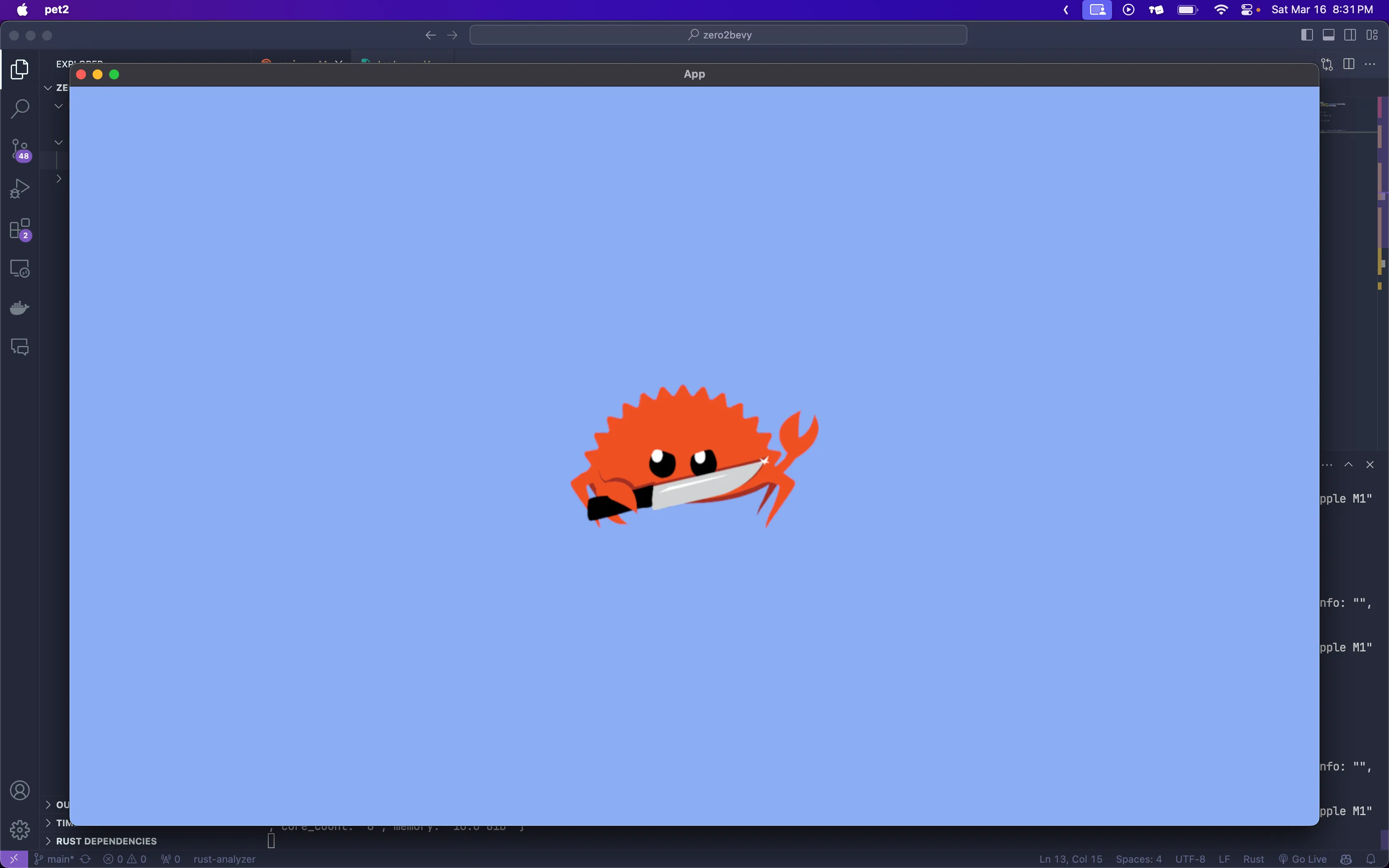Click the battery status in menu bar

[1187, 10]
